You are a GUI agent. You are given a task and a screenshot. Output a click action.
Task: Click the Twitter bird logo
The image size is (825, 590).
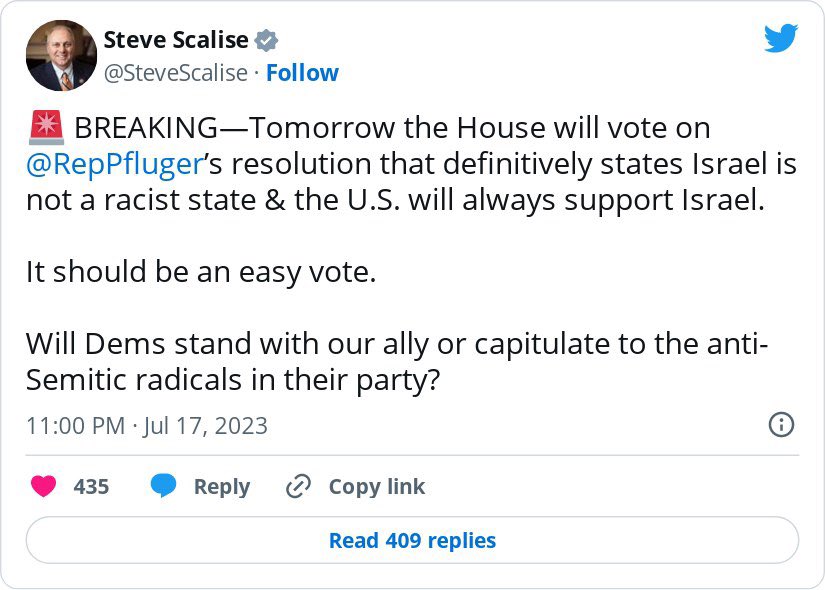[781, 39]
